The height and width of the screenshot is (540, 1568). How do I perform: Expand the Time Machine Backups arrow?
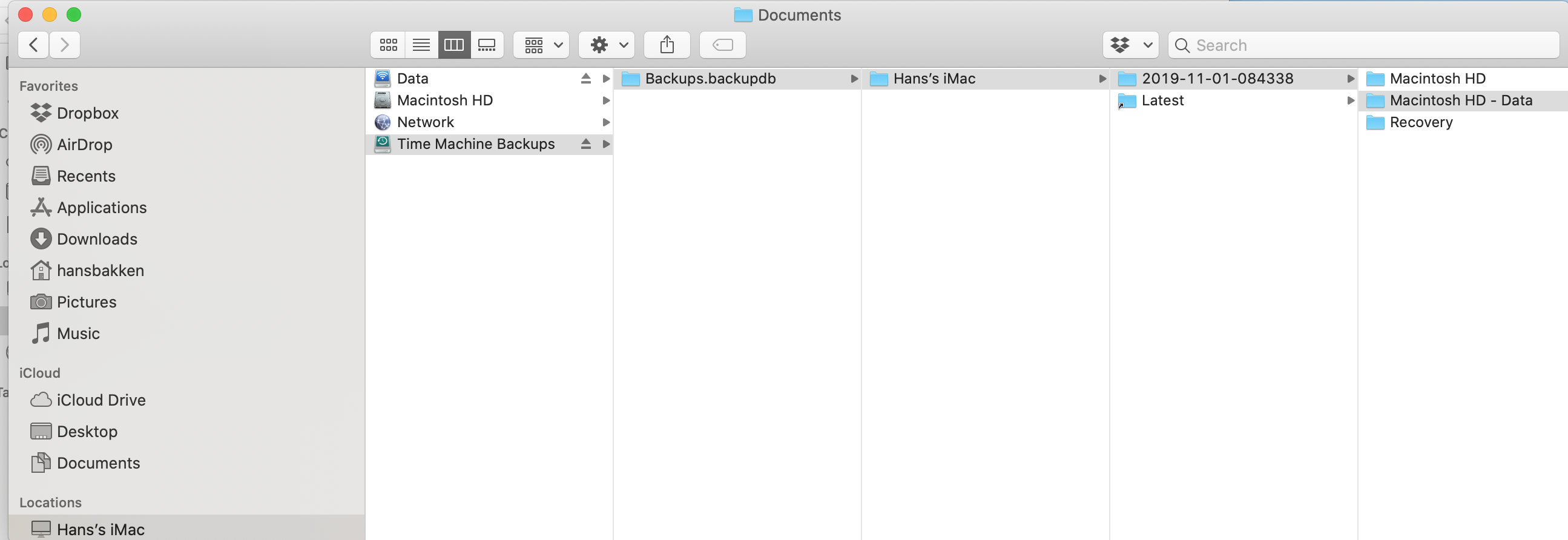pyautogui.click(x=605, y=144)
